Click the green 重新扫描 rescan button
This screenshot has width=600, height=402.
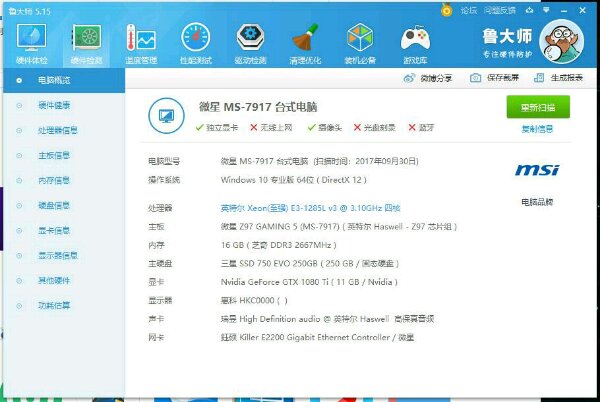click(538, 107)
